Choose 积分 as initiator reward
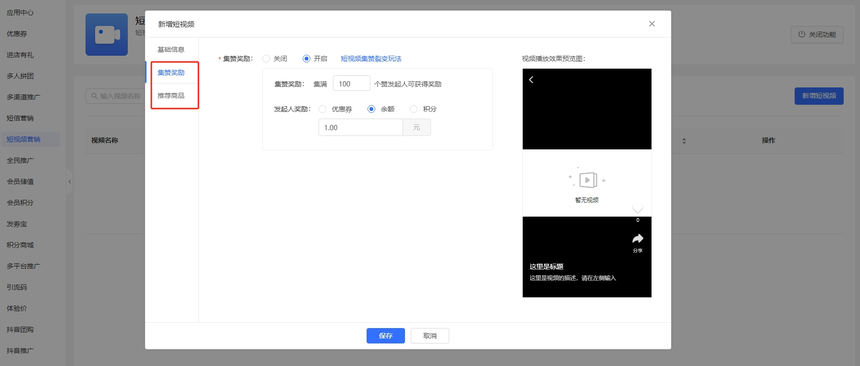The height and width of the screenshot is (366, 860). 414,109
